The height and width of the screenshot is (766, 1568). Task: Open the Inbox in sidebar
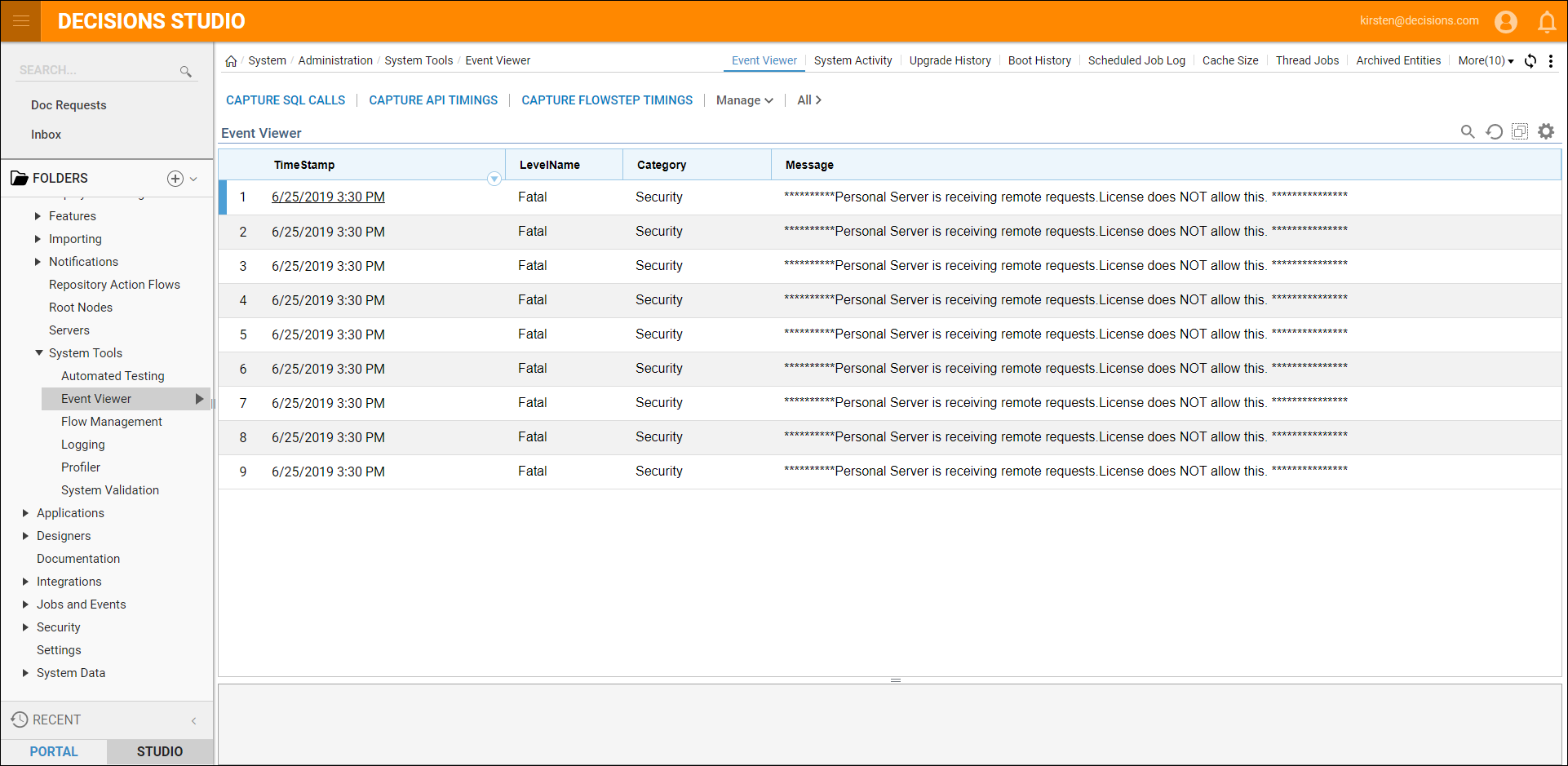[46, 135]
